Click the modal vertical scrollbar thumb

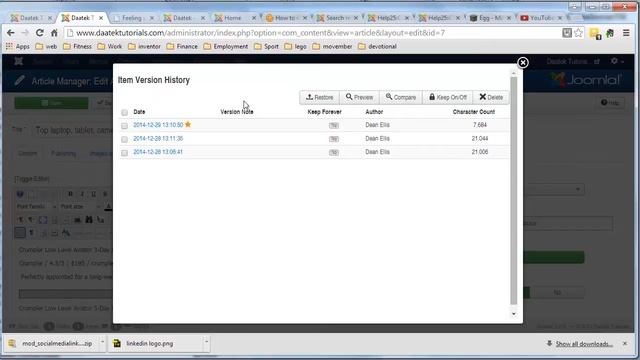point(513,191)
